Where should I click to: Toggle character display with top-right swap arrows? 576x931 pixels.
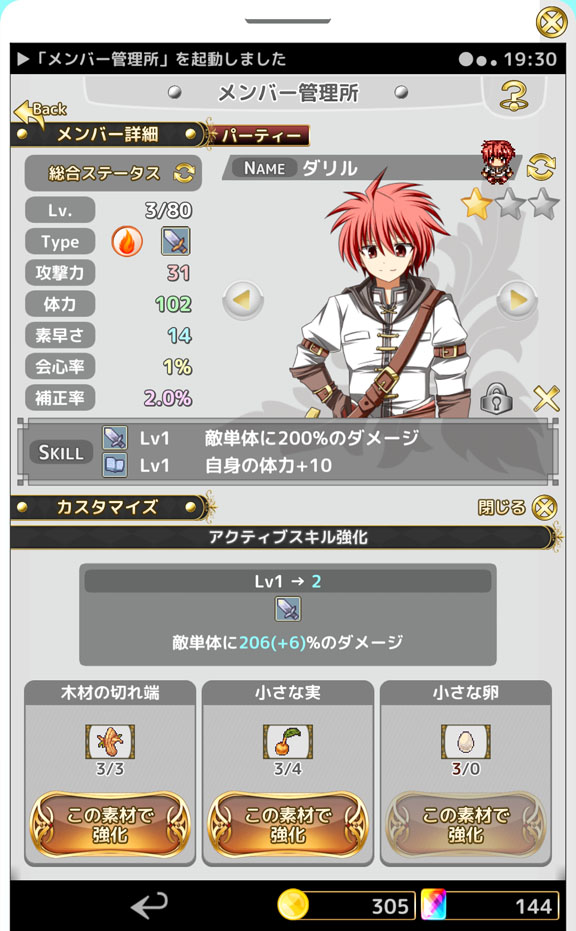coord(541,167)
